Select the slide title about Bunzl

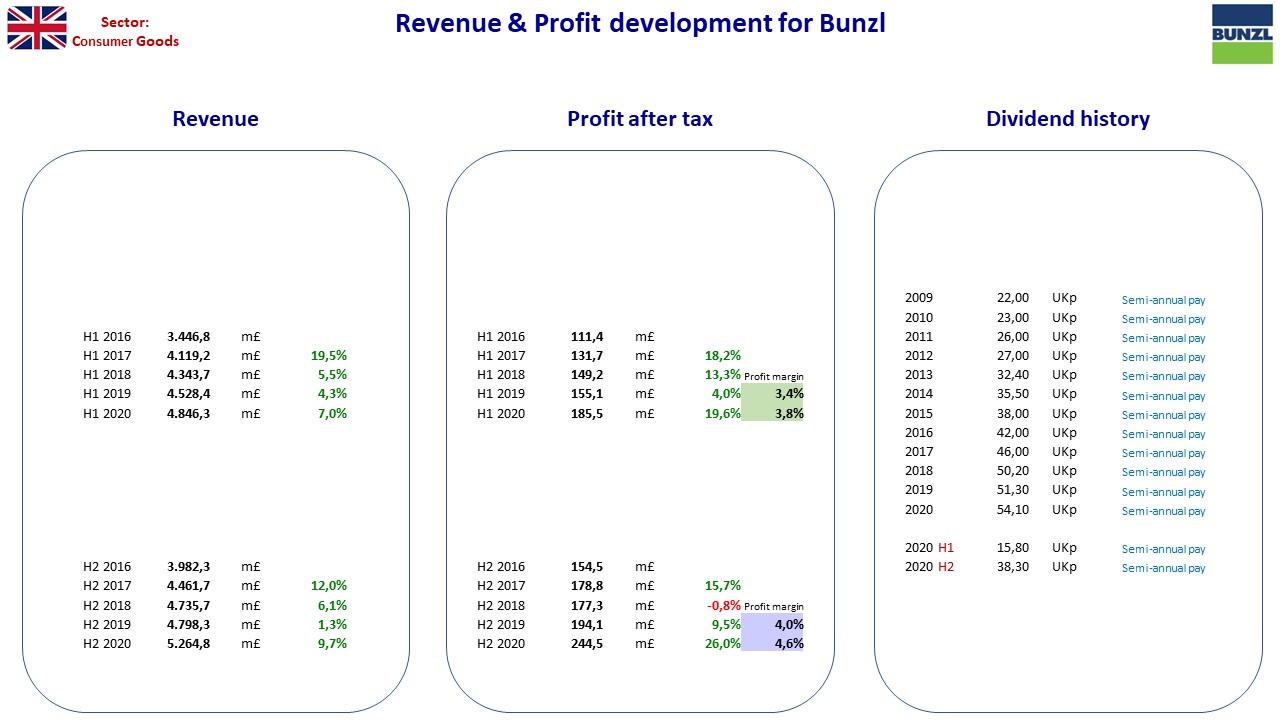[640, 23]
